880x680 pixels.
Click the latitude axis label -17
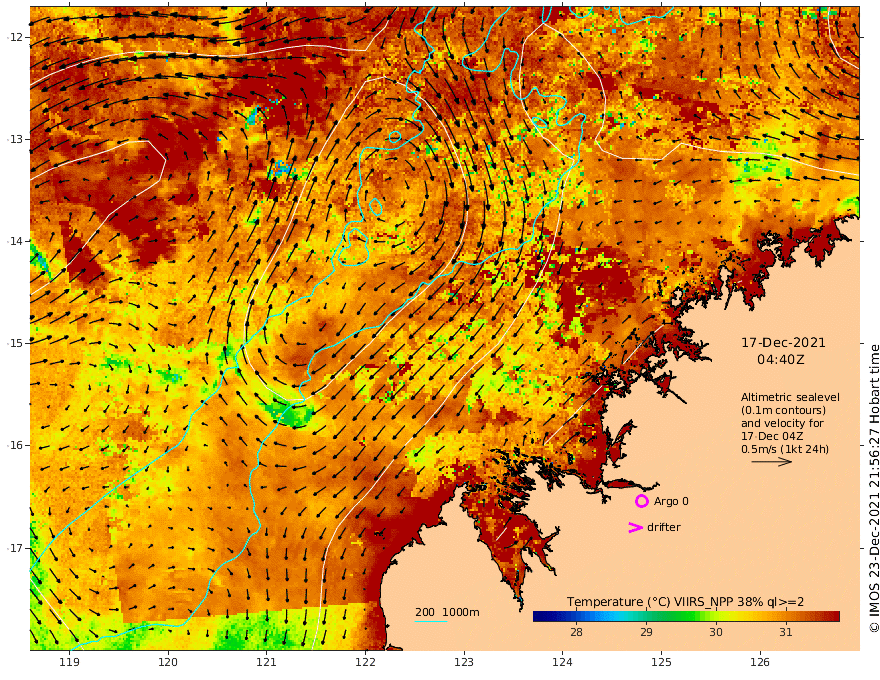tap(15, 548)
